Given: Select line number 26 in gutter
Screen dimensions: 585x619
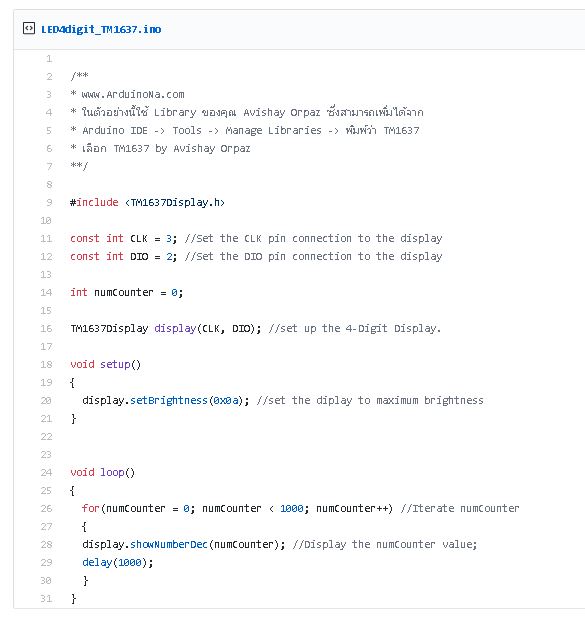Looking at the screenshot, I should [46, 509].
